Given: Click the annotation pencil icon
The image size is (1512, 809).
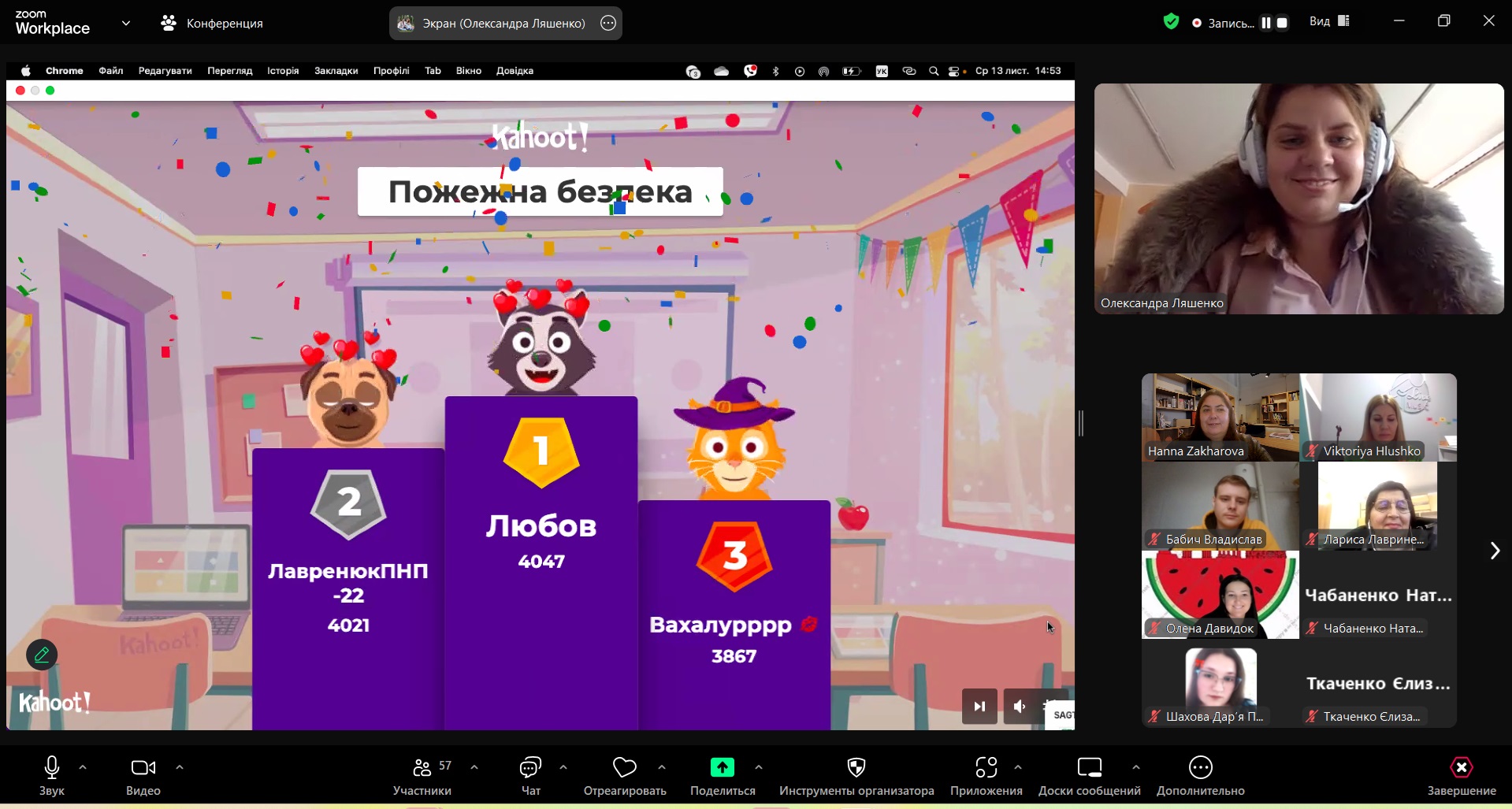Looking at the screenshot, I should [42, 655].
